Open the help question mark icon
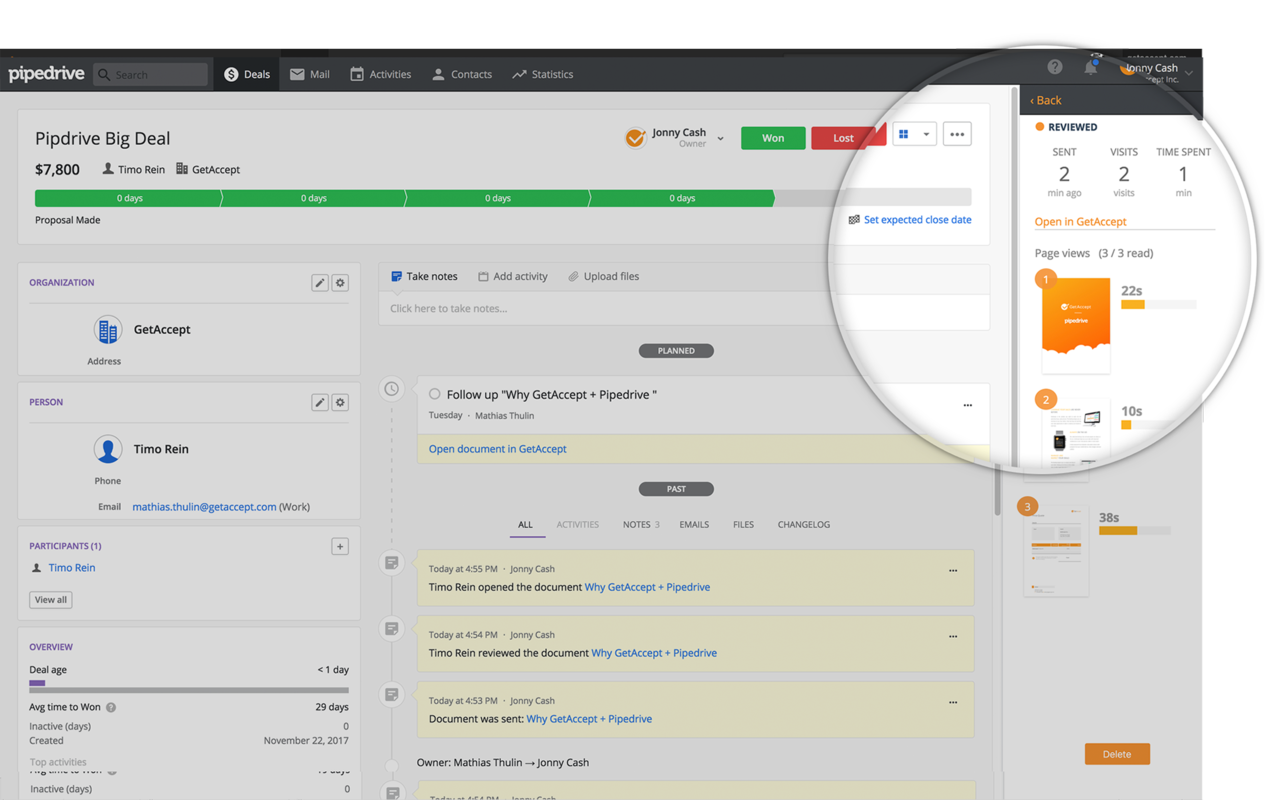Viewport: 1280px width, 800px height. pos(1055,67)
